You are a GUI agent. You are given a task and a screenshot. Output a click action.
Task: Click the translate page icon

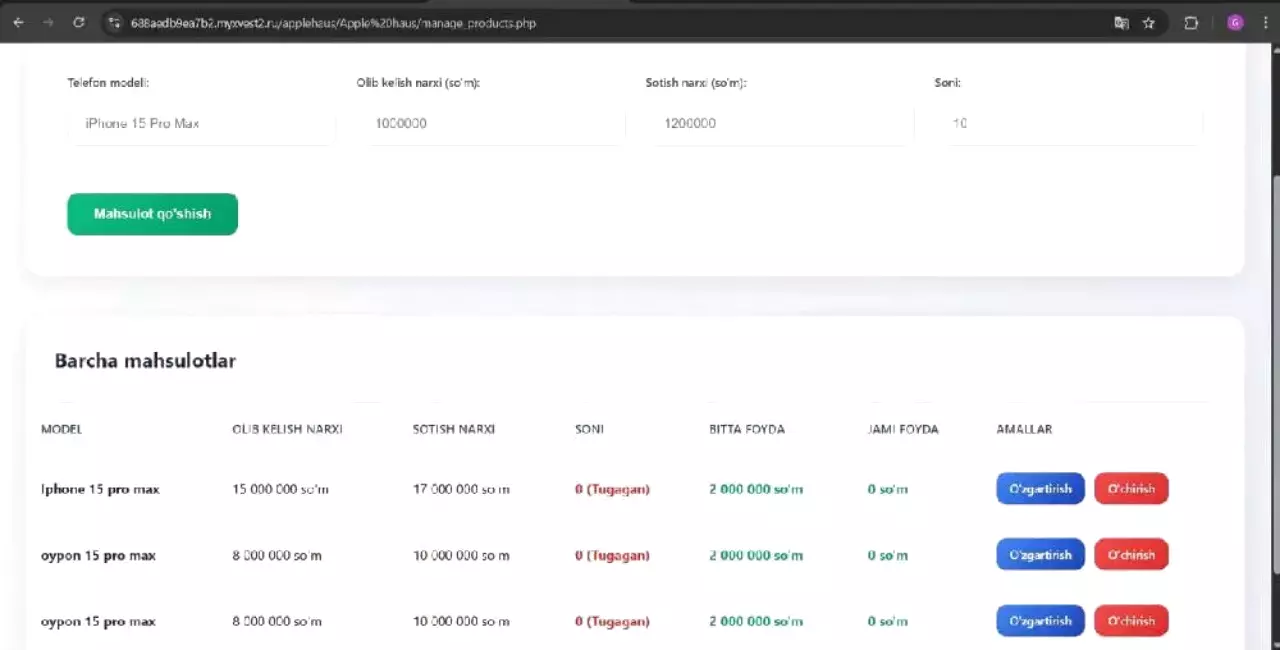point(1121,22)
